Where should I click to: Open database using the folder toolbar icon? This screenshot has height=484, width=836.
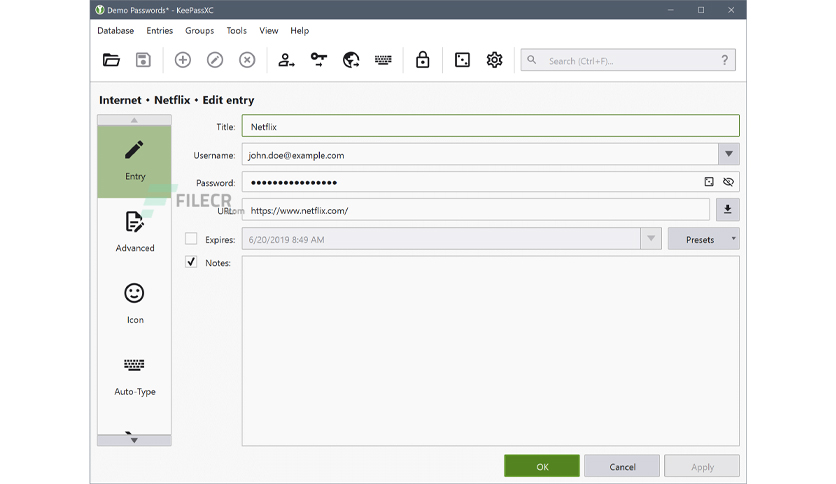[111, 60]
